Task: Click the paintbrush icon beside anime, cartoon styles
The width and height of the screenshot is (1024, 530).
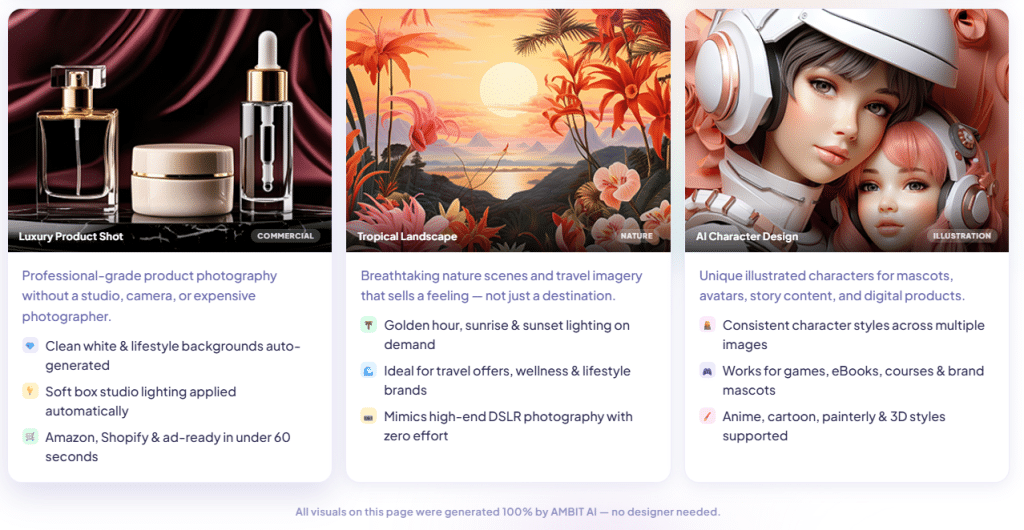Action: tap(707, 416)
